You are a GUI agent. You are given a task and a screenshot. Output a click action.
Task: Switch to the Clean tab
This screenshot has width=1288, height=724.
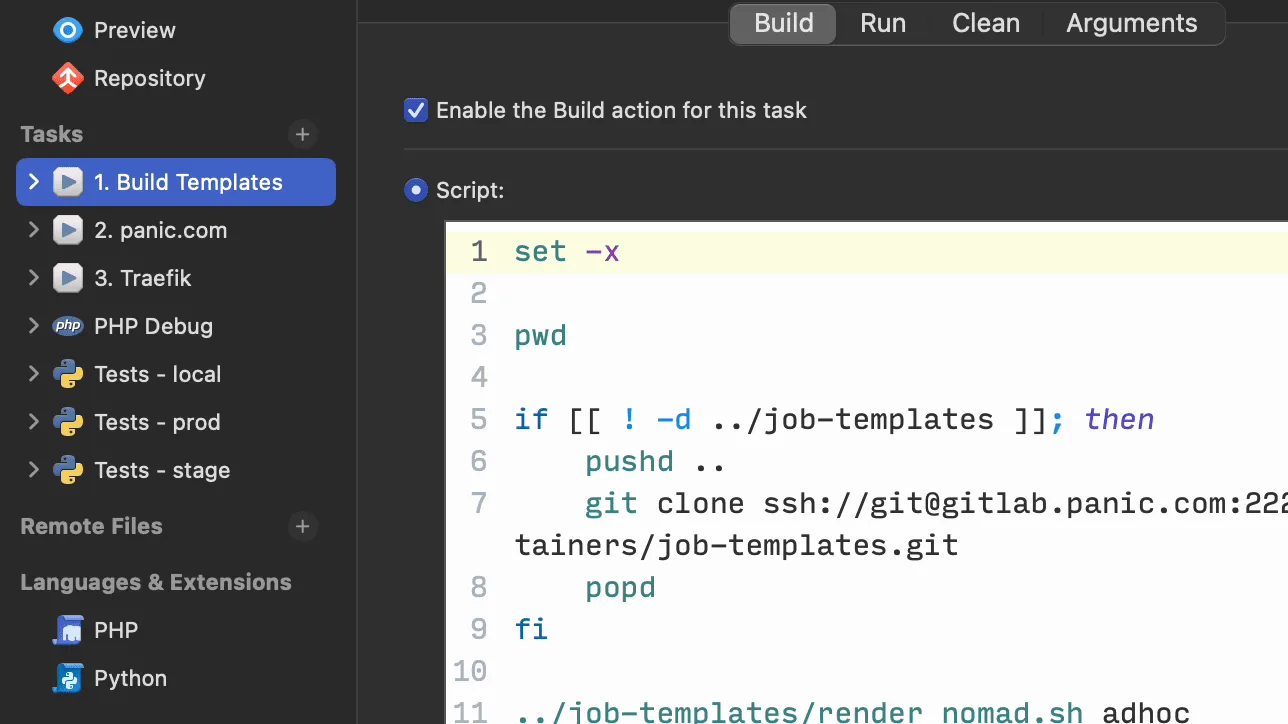click(x=985, y=23)
